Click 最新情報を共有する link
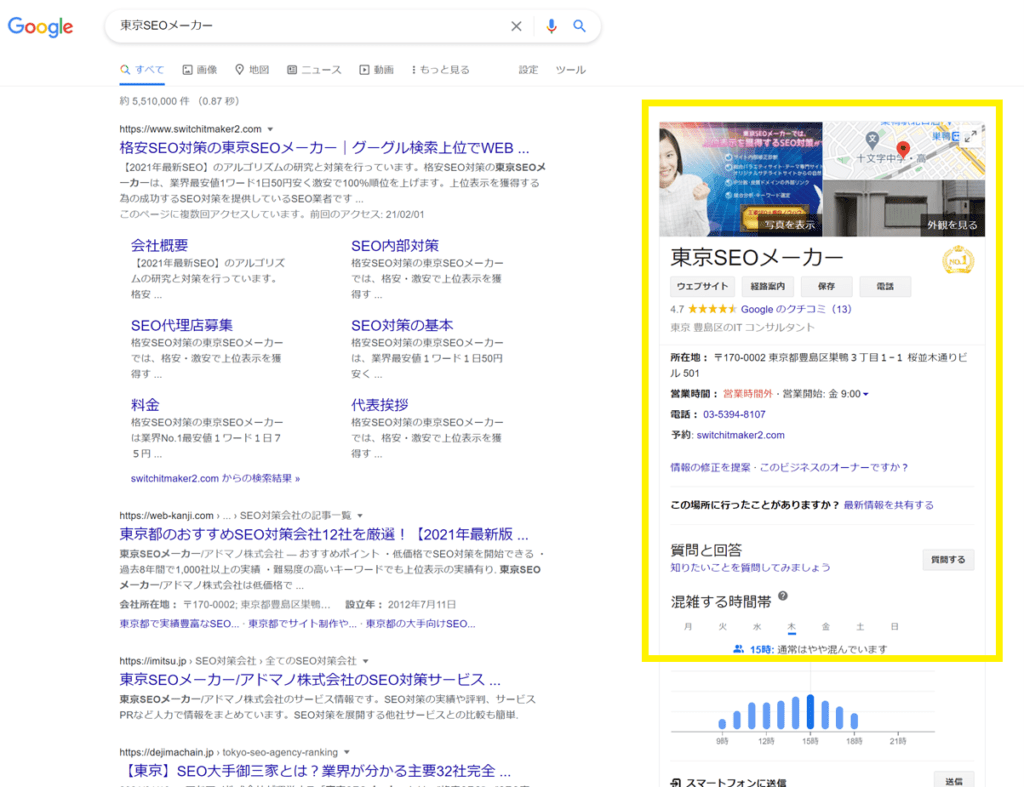The width and height of the screenshot is (1024, 787). pyautogui.click(x=888, y=505)
